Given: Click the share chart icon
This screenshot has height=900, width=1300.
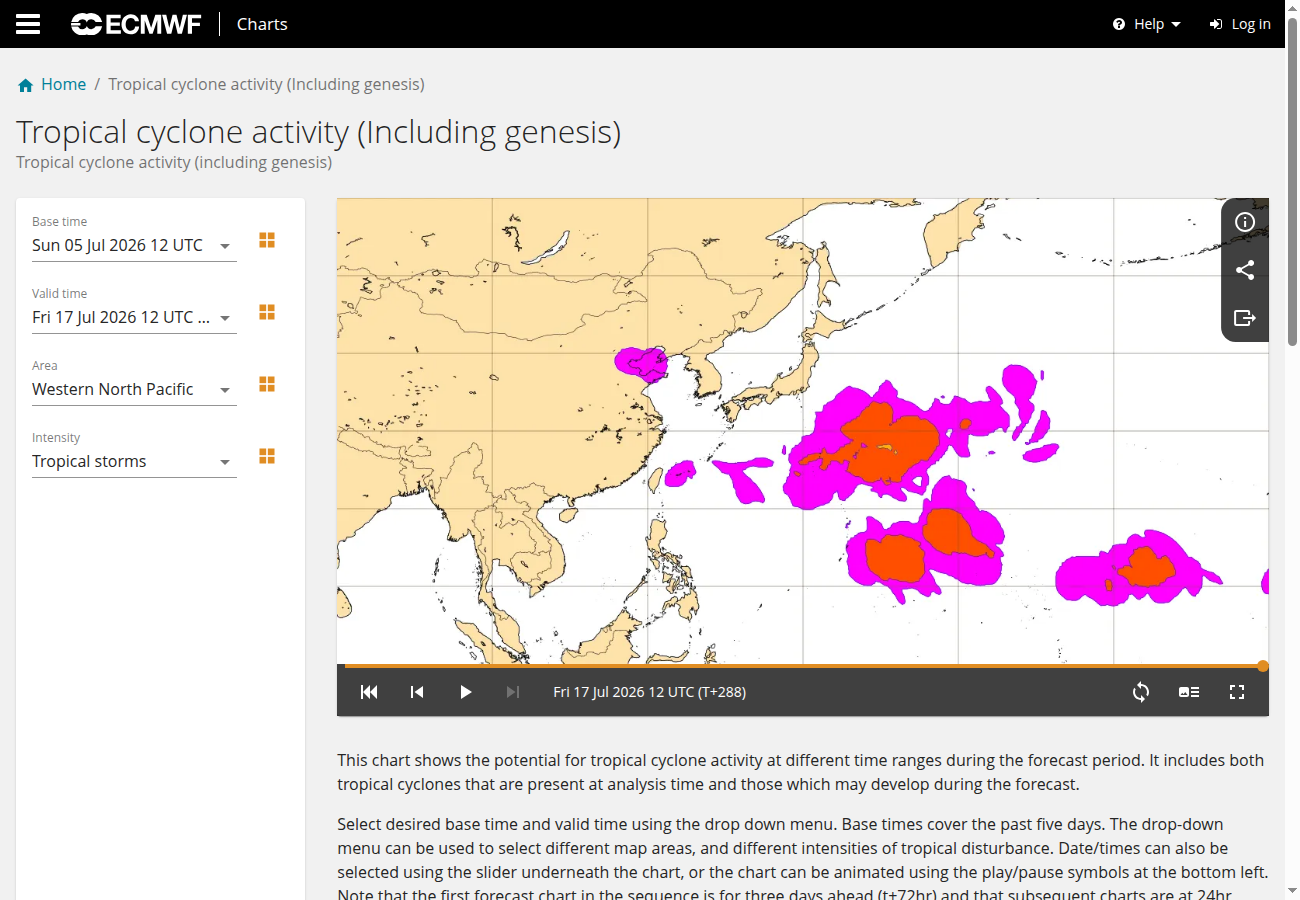Looking at the screenshot, I should pos(1245,270).
